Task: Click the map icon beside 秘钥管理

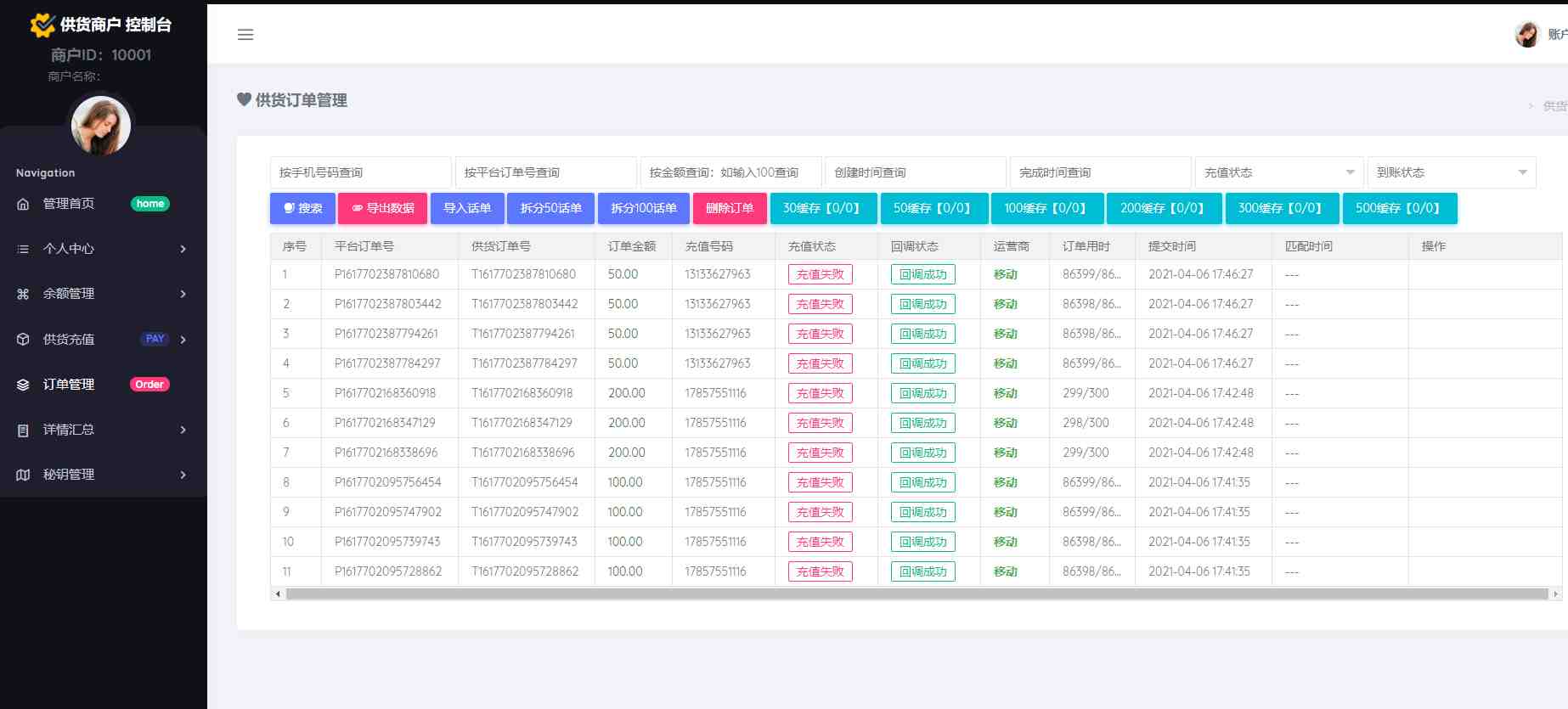Action: [23, 475]
